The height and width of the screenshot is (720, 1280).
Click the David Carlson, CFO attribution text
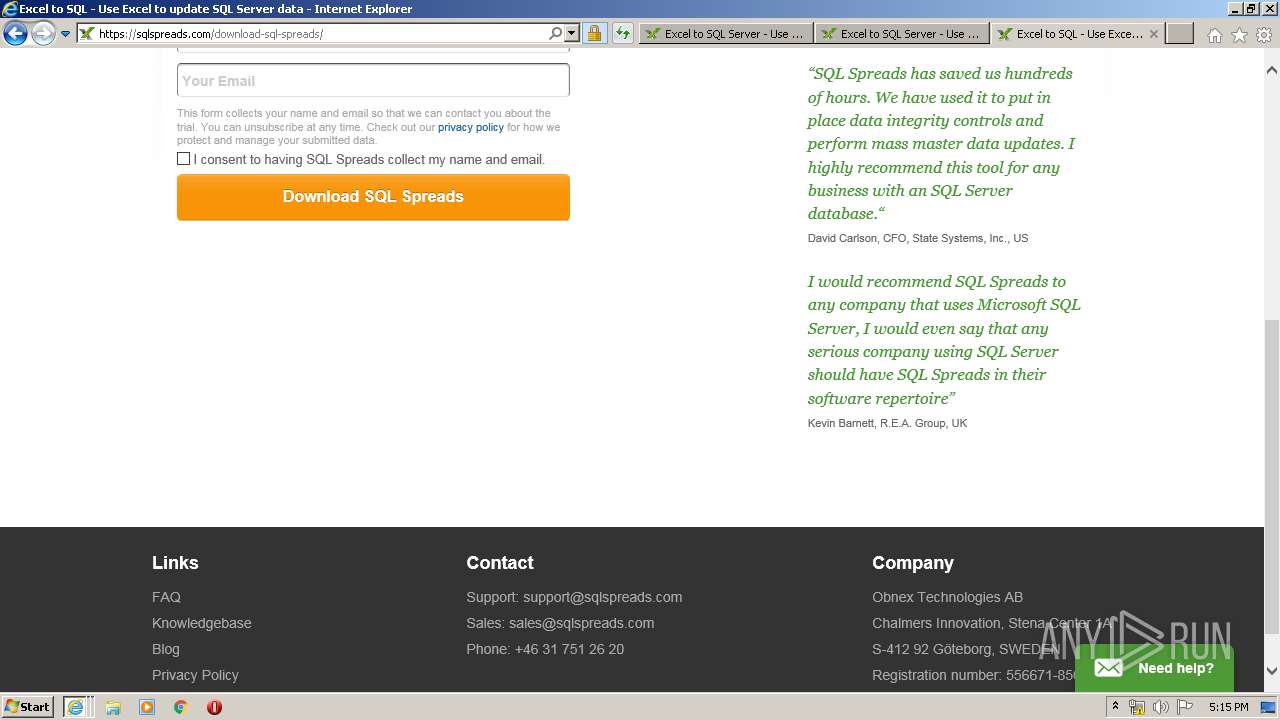pyautogui.click(x=918, y=238)
